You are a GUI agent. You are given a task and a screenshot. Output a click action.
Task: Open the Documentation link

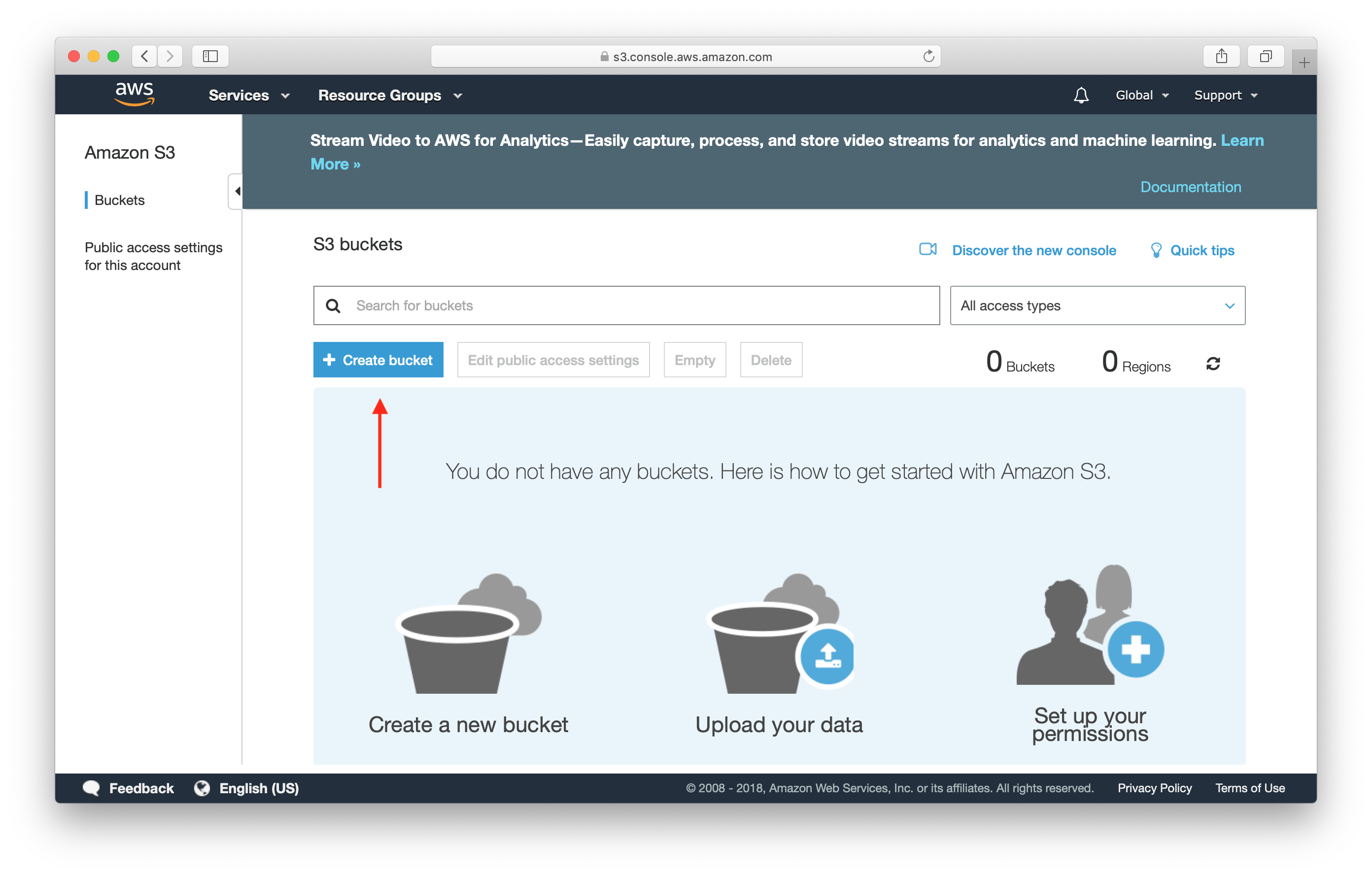click(1190, 187)
